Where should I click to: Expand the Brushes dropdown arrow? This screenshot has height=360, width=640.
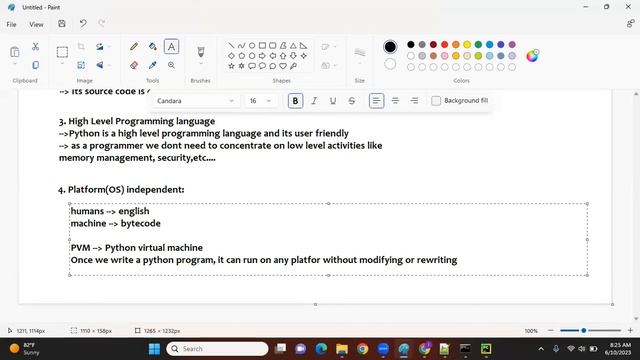[200, 64]
